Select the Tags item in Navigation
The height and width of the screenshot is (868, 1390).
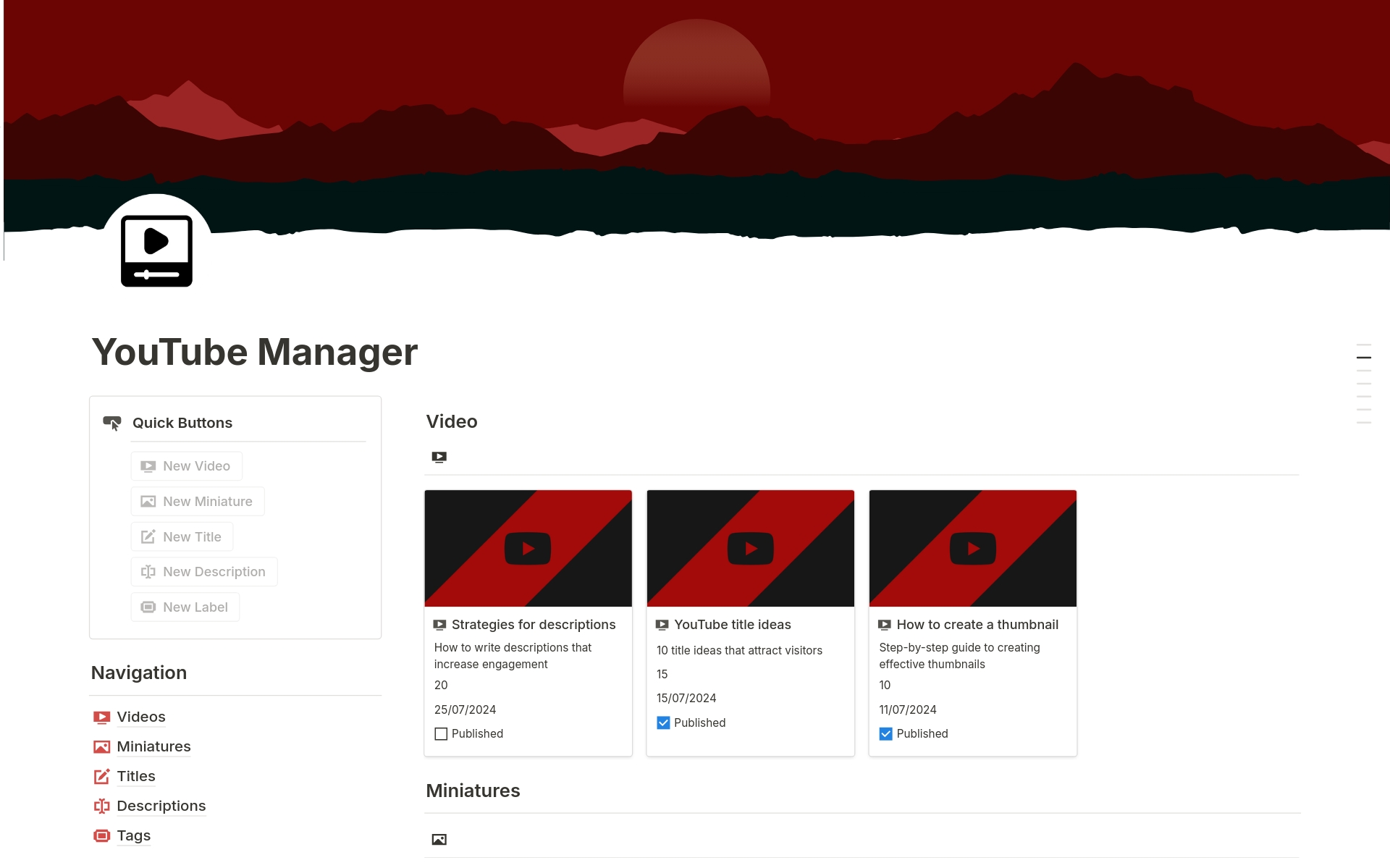click(x=133, y=835)
